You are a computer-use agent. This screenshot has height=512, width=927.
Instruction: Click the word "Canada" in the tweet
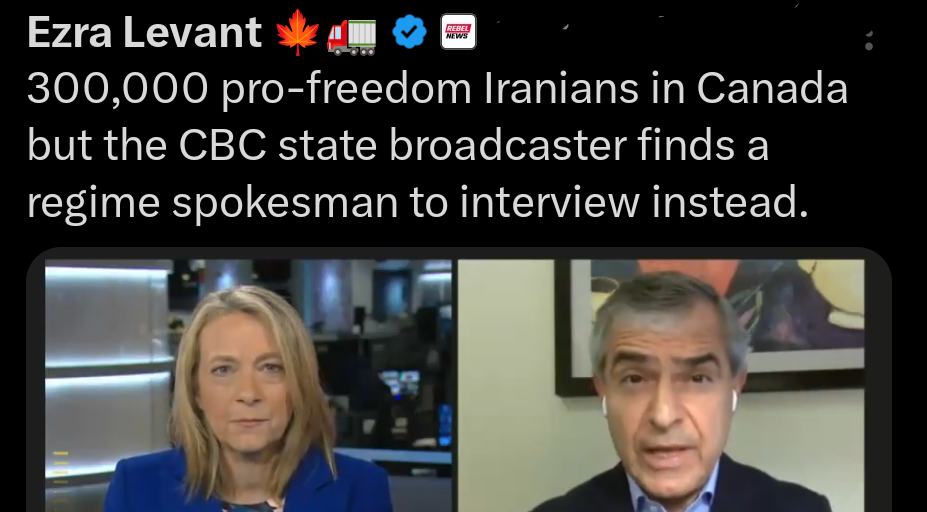pos(772,88)
